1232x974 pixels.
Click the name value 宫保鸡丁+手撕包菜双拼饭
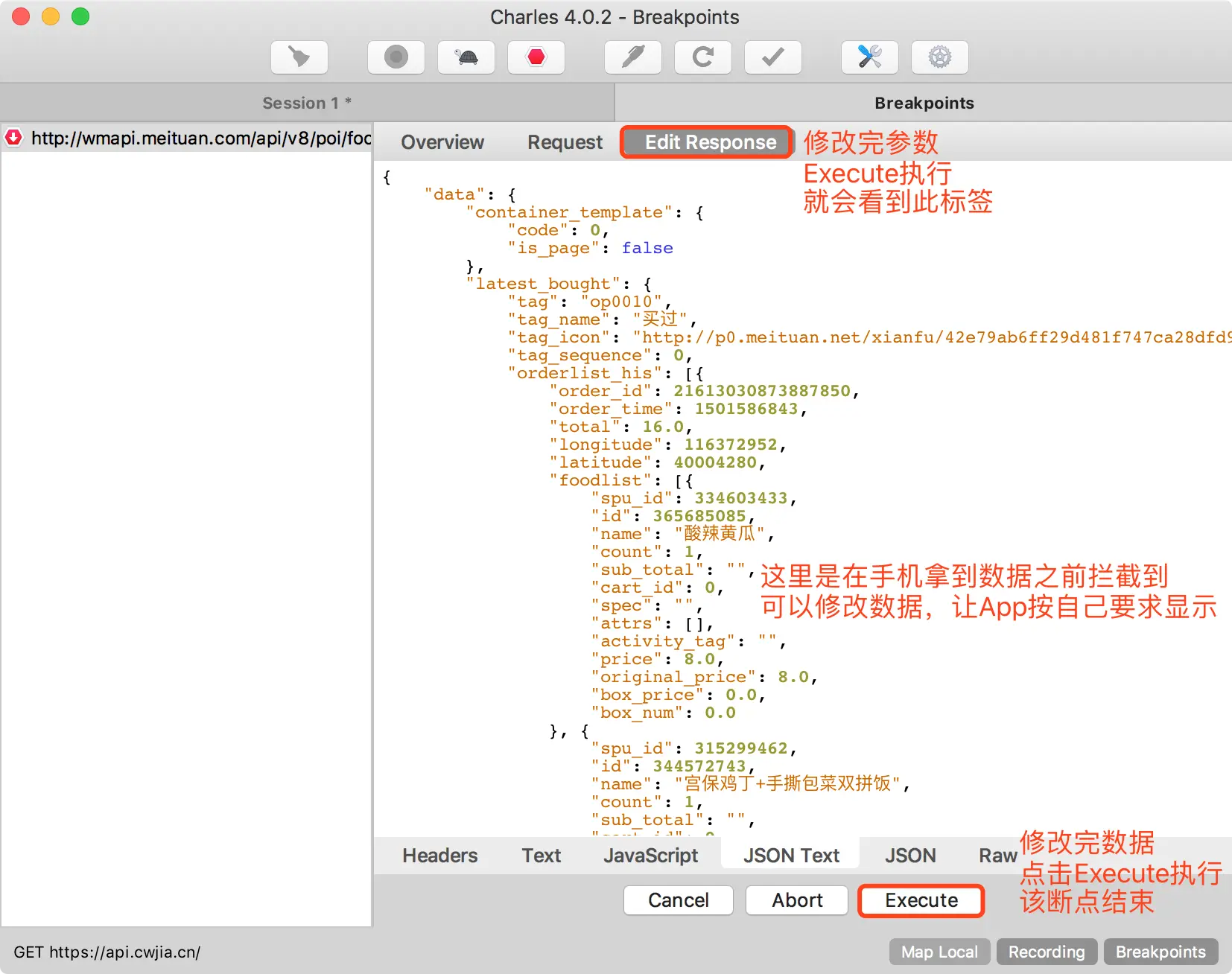tap(787, 784)
